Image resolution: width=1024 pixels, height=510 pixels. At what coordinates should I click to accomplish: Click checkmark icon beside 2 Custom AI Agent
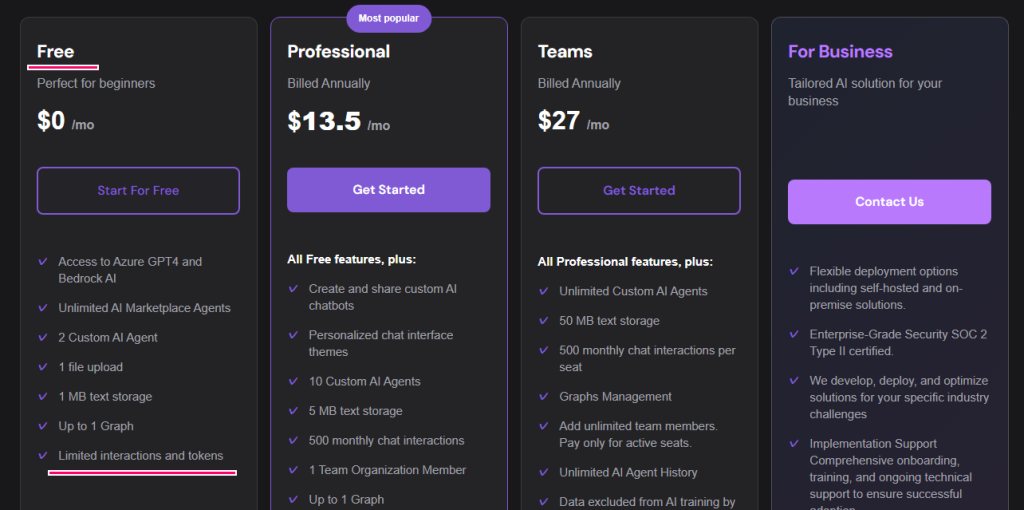[43, 338]
